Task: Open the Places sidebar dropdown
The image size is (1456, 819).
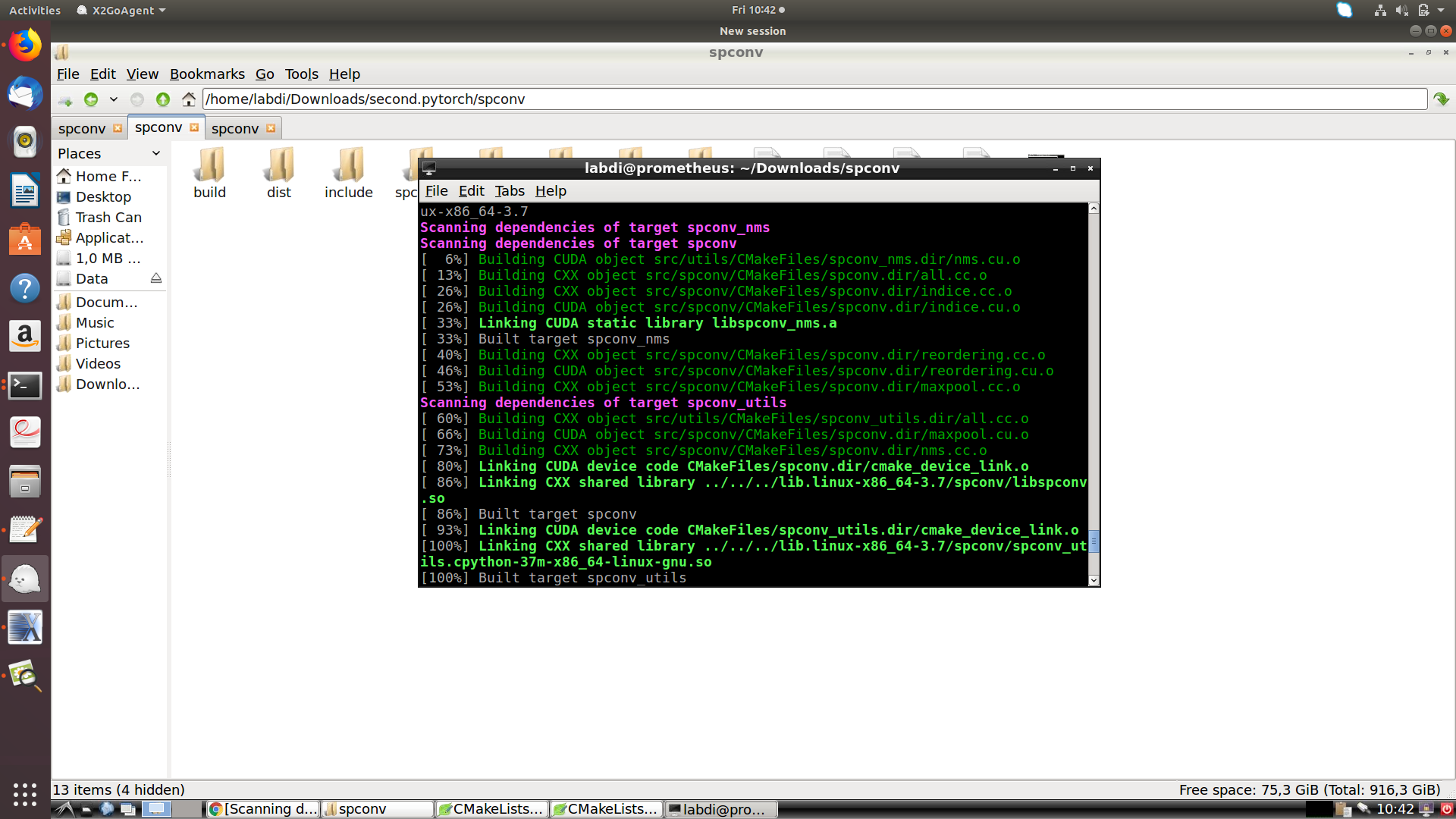Action: click(156, 153)
